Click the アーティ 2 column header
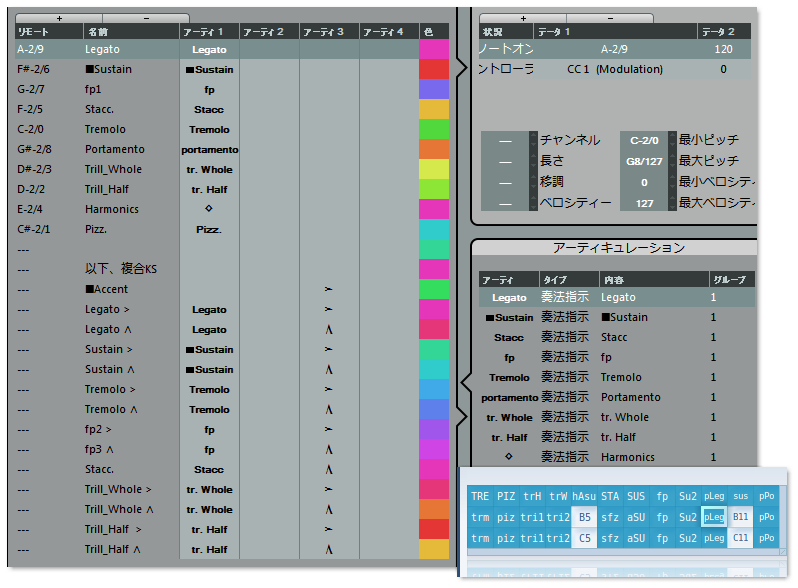Viewport: 798px width, 588px height. click(269, 32)
